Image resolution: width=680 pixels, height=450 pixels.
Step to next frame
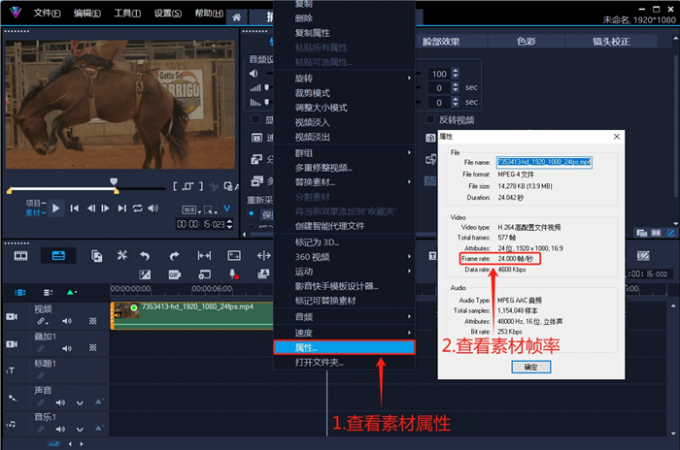105,209
